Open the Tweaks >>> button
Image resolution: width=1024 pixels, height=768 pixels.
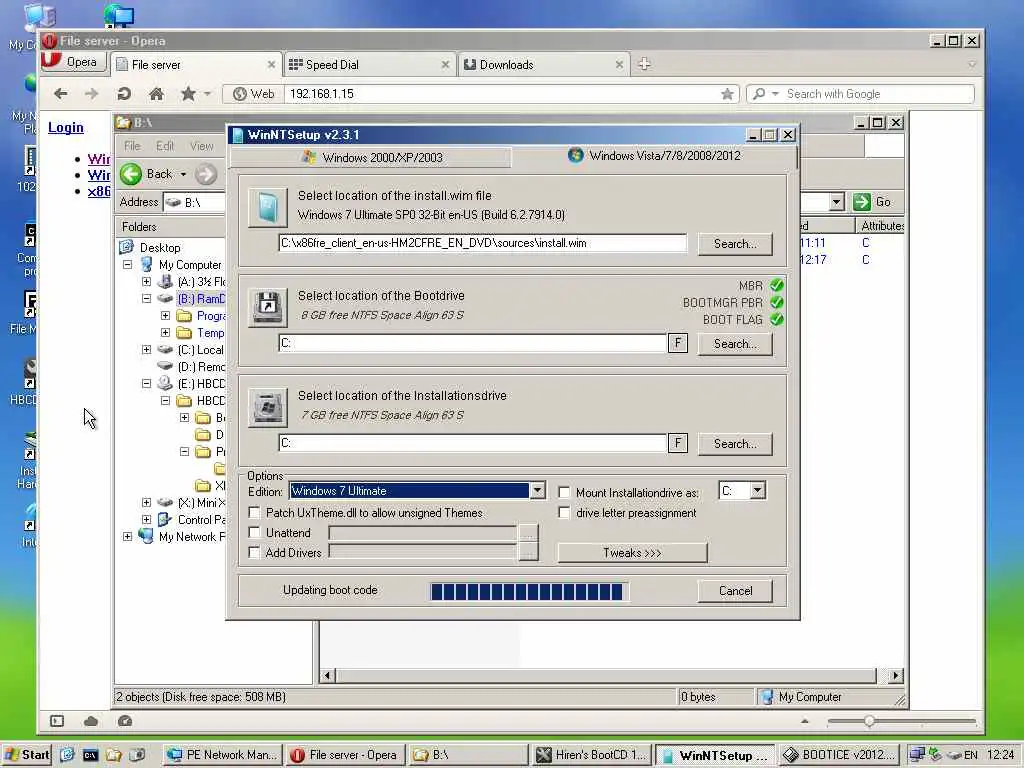tap(632, 552)
